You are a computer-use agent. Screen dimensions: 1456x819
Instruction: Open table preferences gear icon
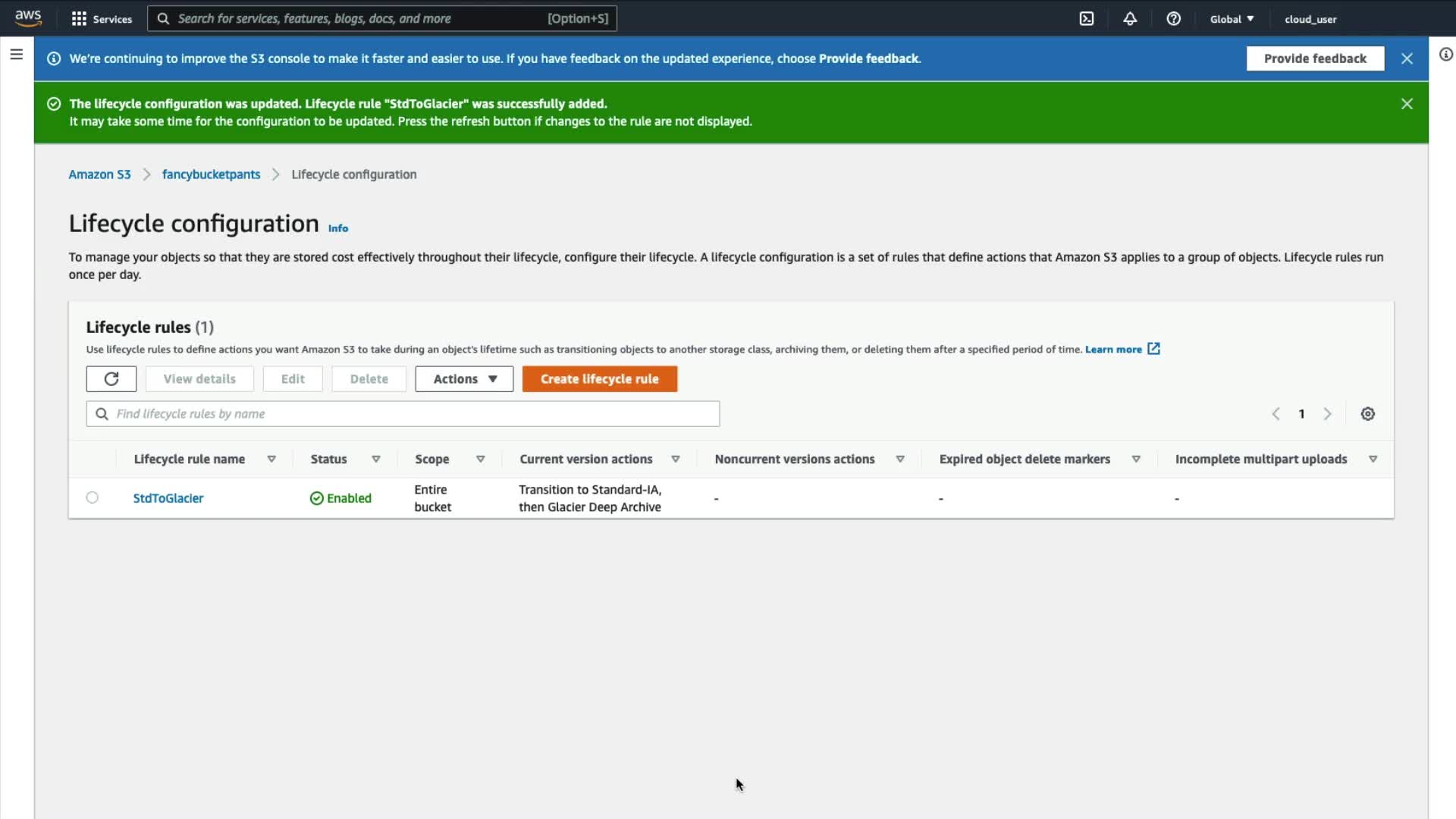(1367, 414)
